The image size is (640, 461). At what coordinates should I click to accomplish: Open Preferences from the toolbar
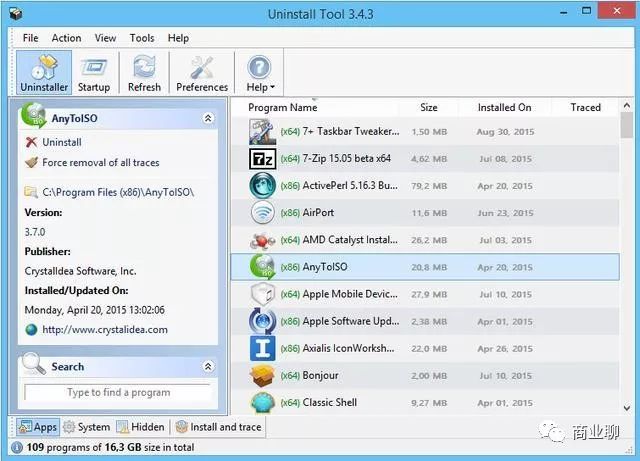pyautogui.click(x=202, y=73)
